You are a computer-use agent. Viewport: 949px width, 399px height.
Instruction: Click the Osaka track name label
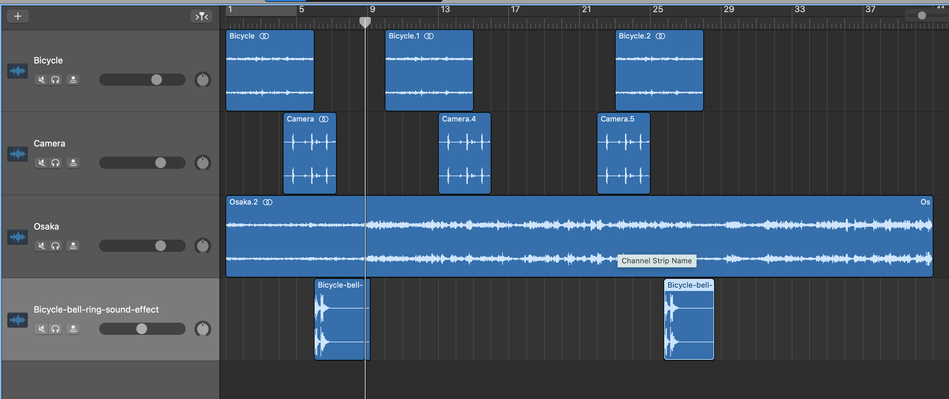(x=47, y=226)
